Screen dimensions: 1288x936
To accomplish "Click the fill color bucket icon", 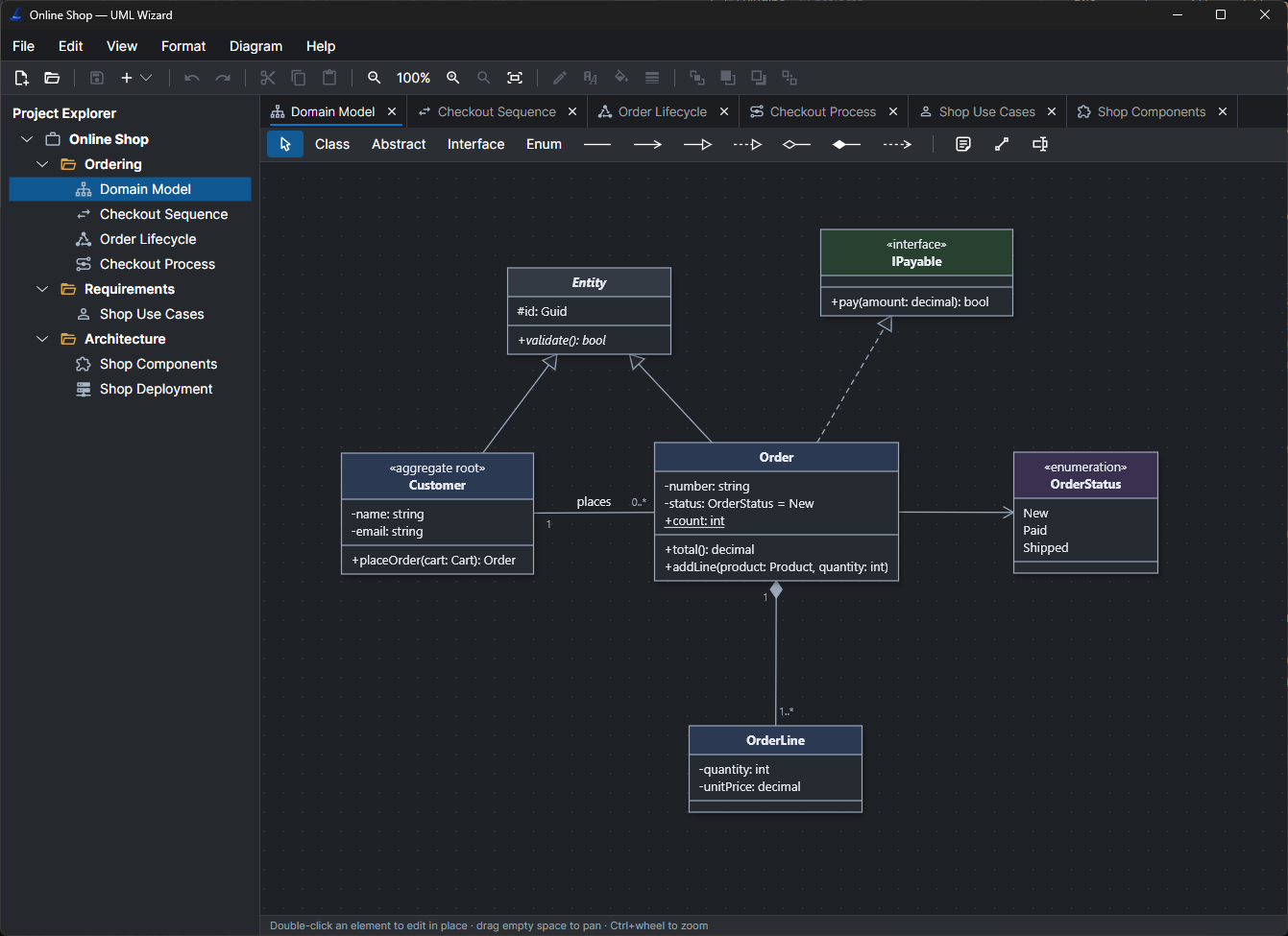I will coord(621,78).
